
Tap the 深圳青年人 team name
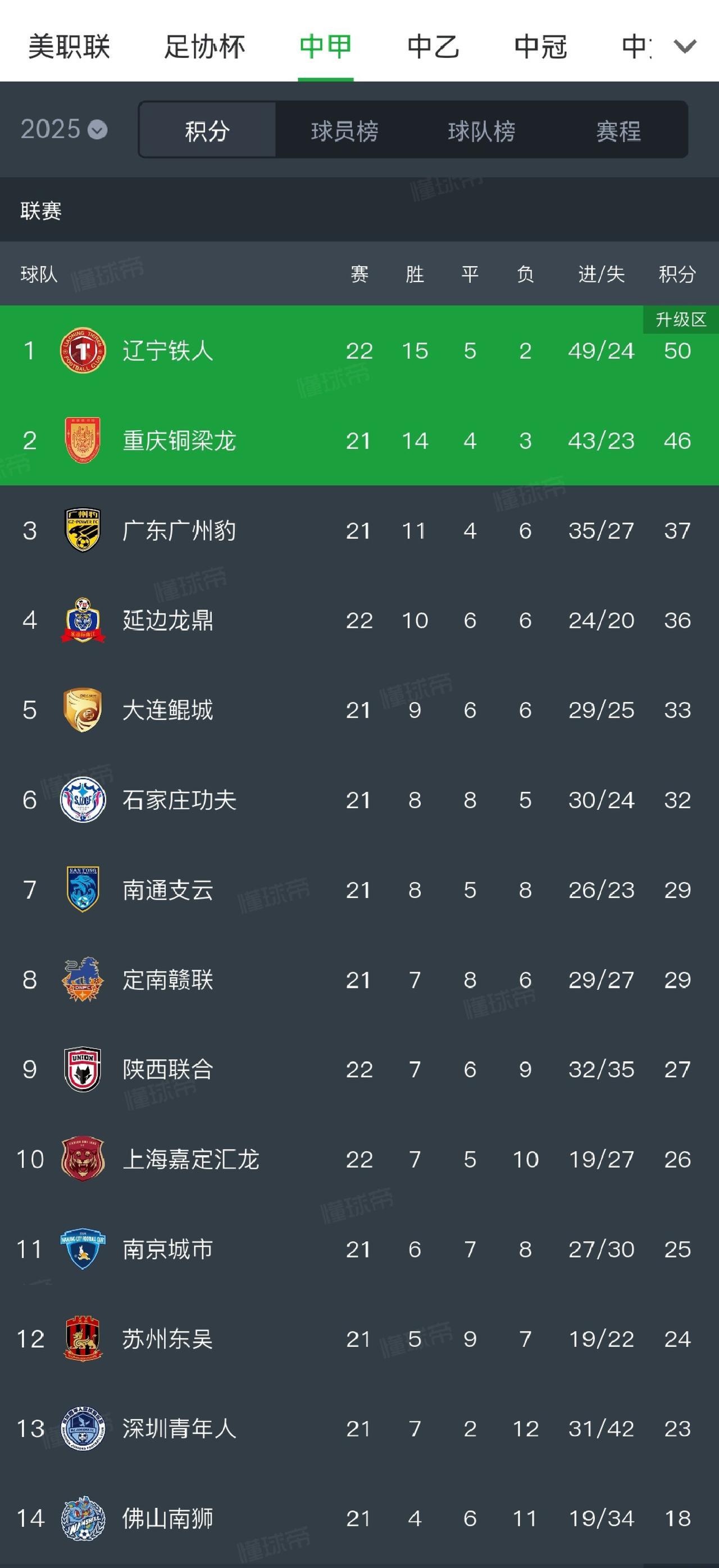click(x=179, y=1429)
